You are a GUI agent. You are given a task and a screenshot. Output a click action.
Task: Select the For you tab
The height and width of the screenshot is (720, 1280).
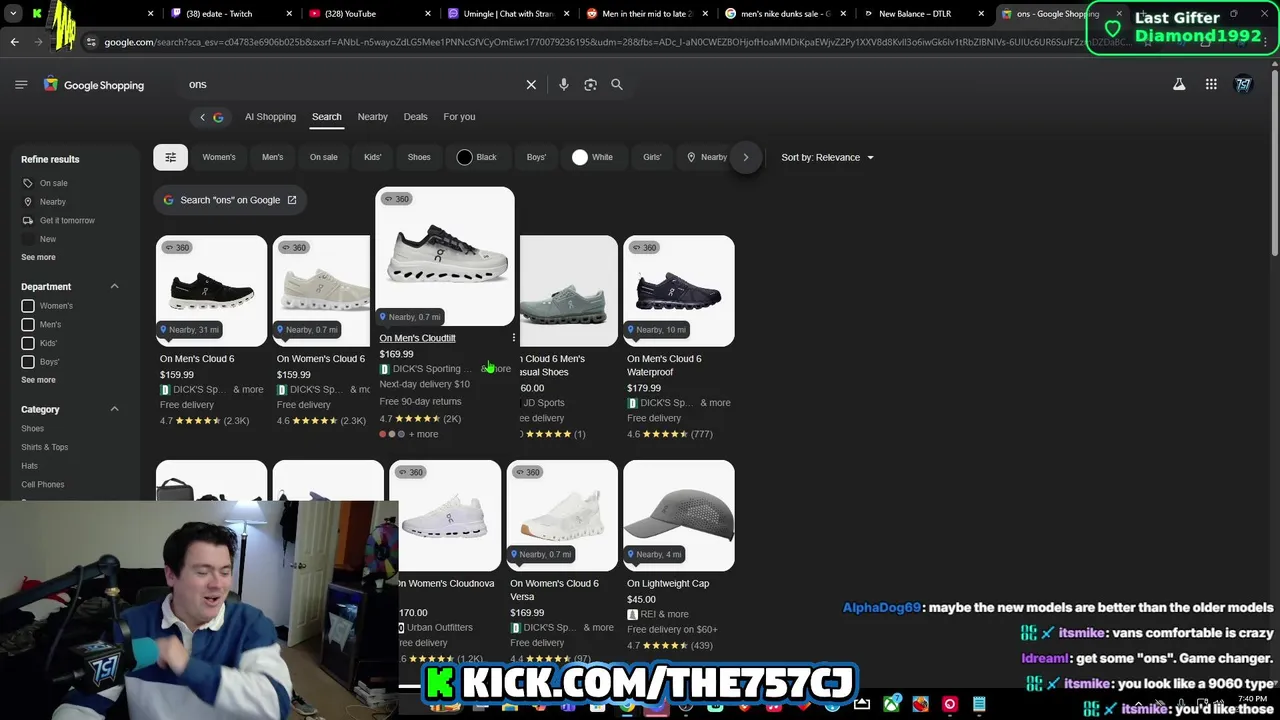(x=459, y=117)
